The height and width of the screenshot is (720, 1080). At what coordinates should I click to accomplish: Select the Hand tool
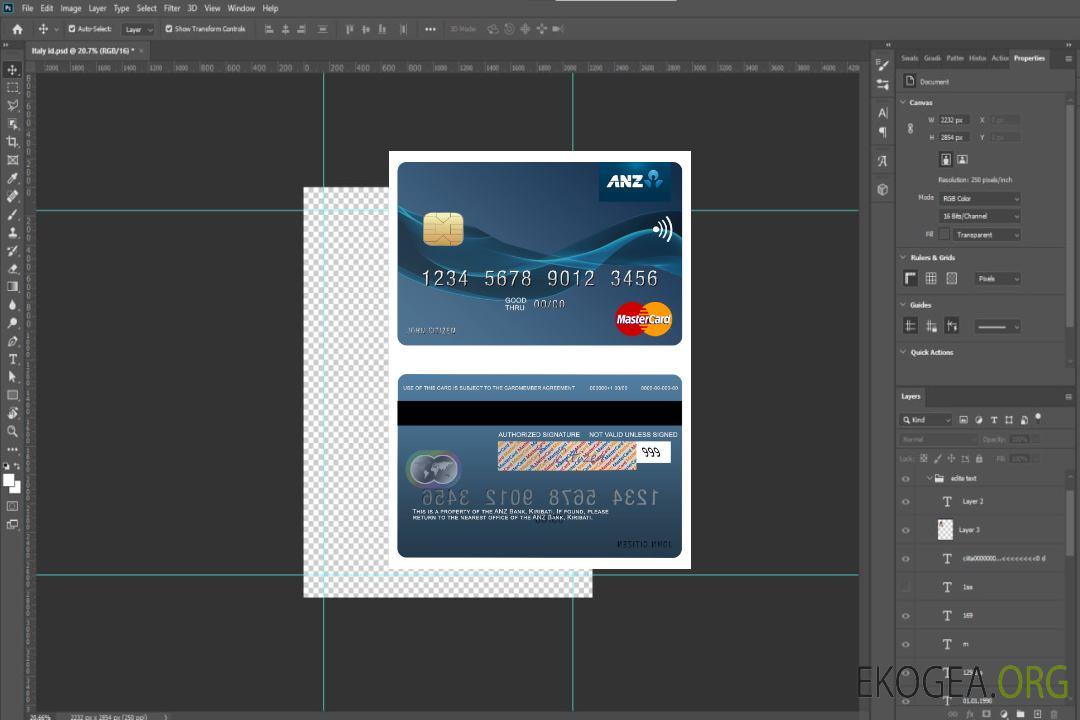[12, 413]
